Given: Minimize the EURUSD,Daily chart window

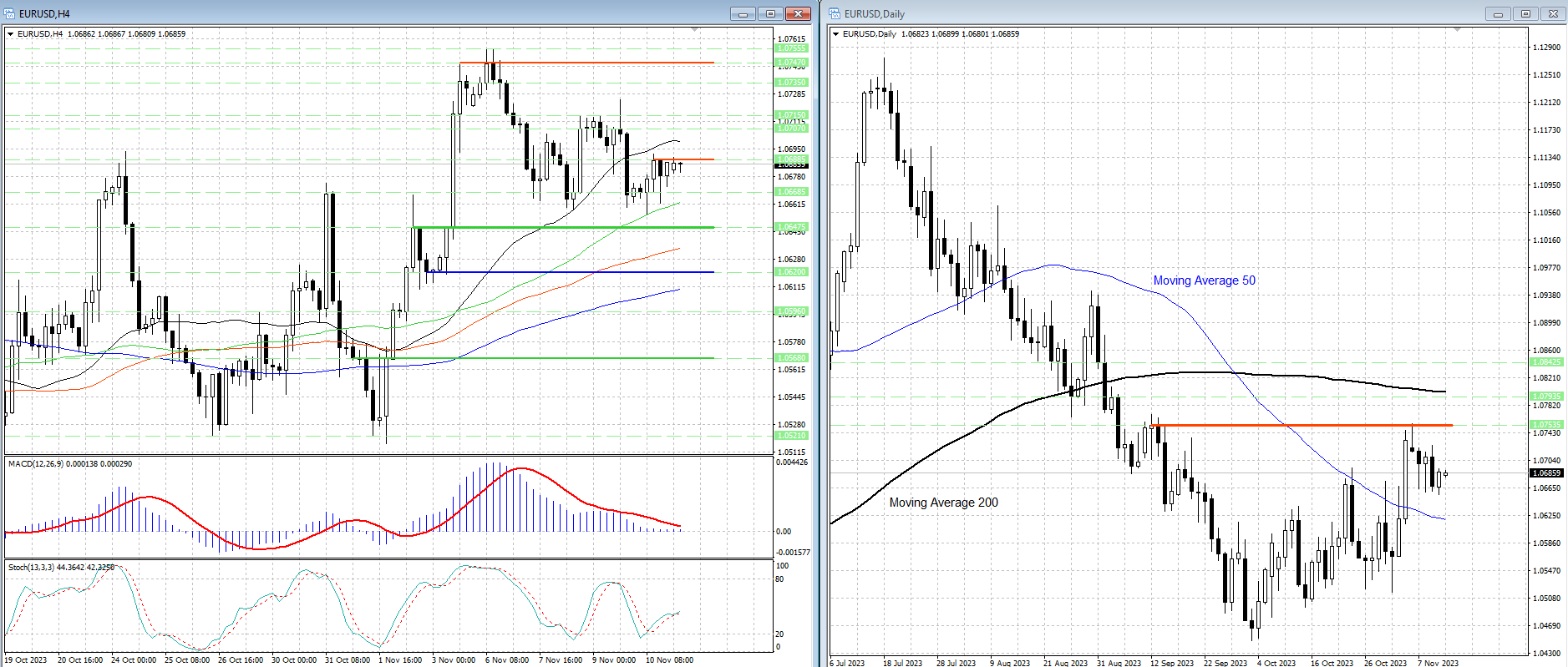Looking at the screenshot, I should [1498, 13].
